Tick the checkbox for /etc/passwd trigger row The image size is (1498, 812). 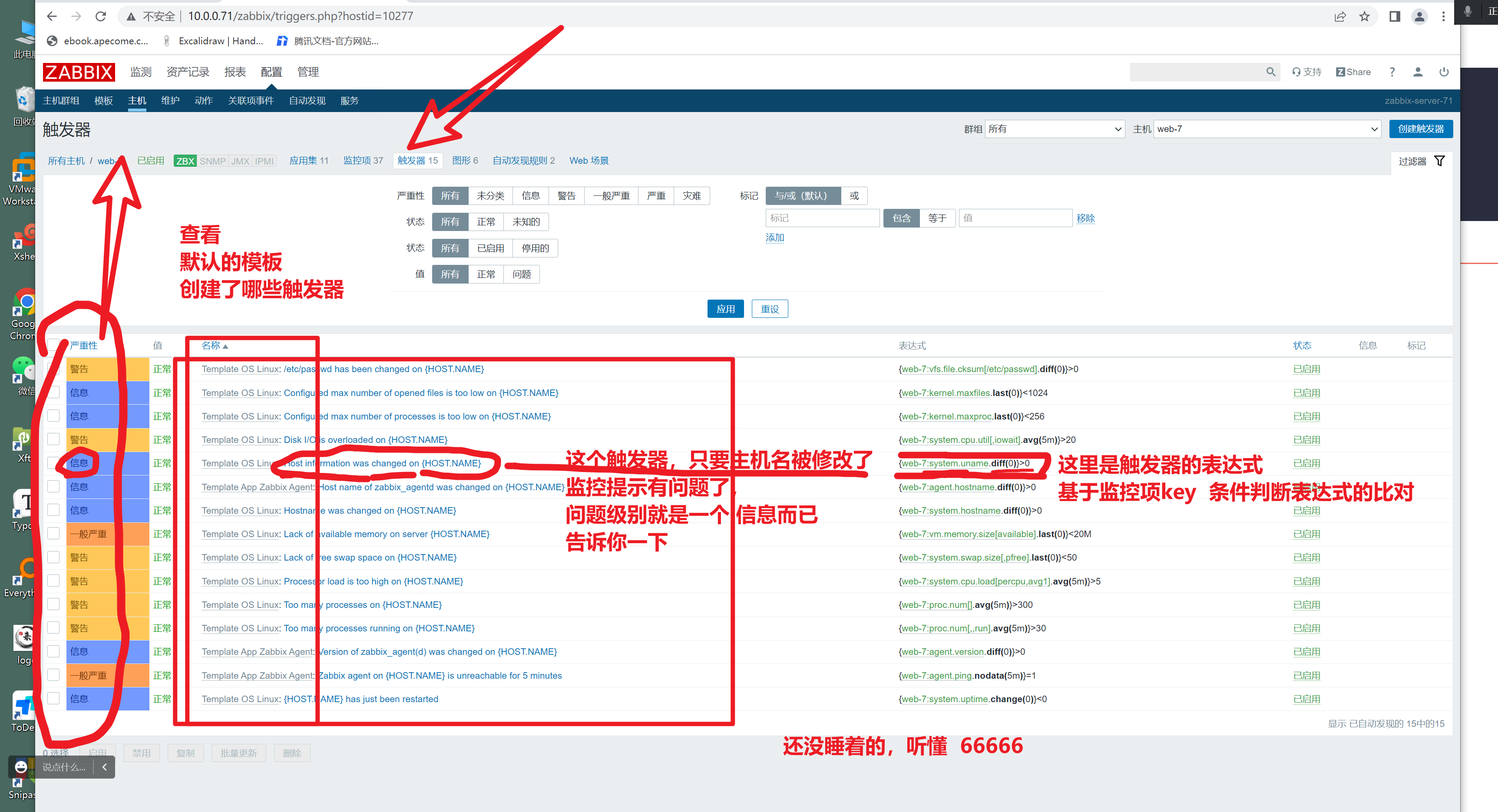(53, 369)
